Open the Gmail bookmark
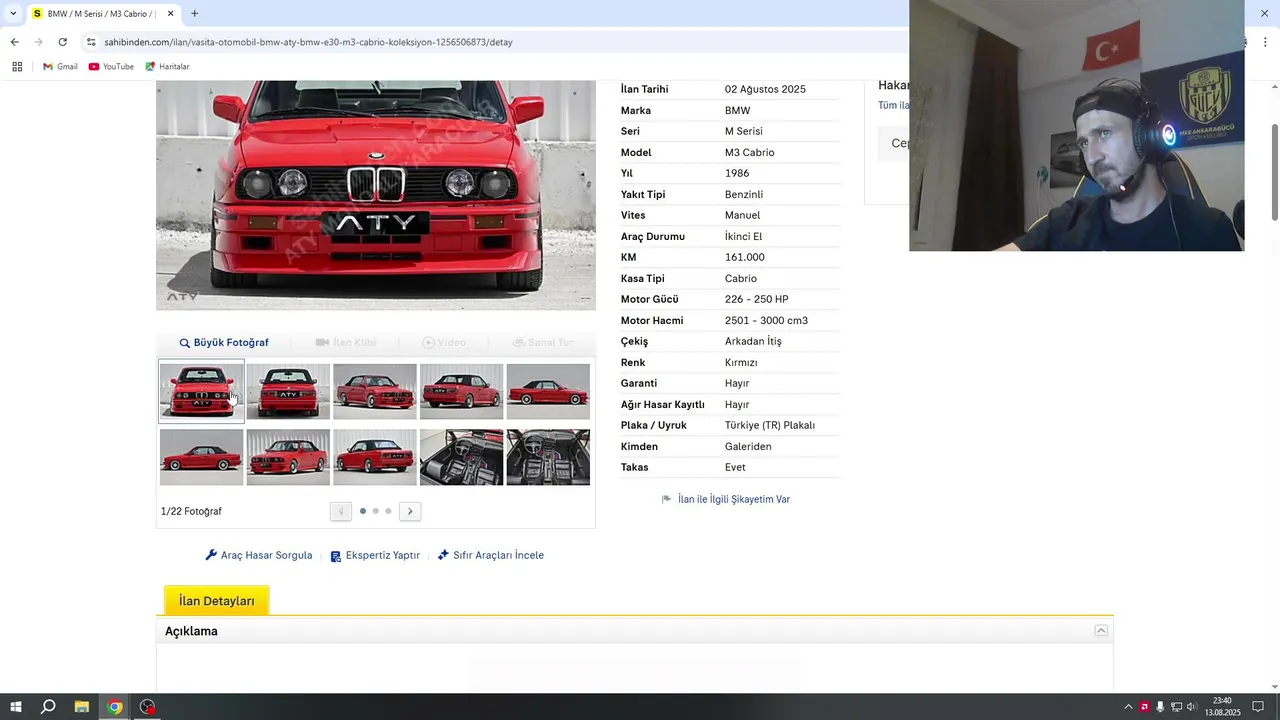Image resolution: width=1280 pixels, height=720 pixels. pos(60,67)
